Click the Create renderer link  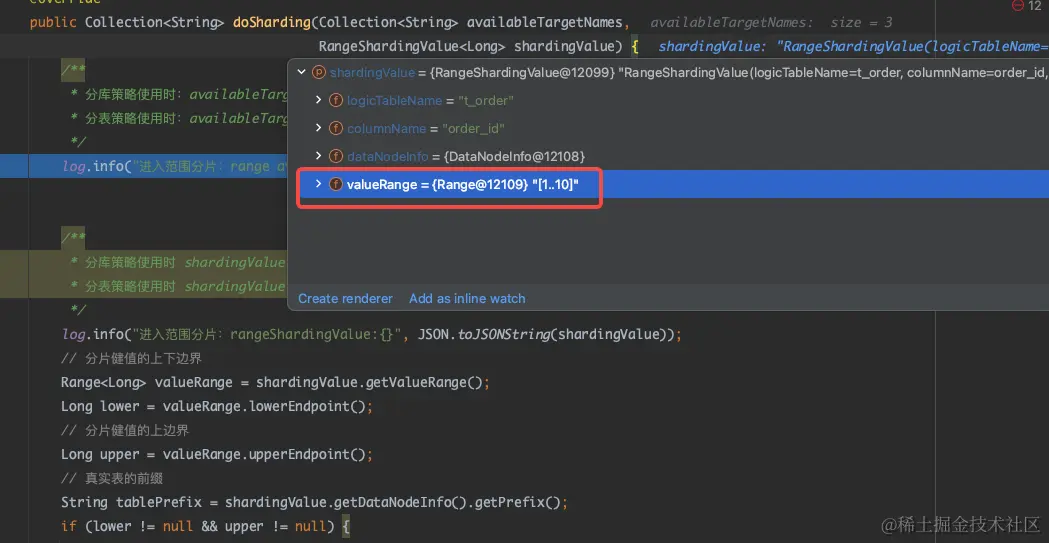click(345, 299)
